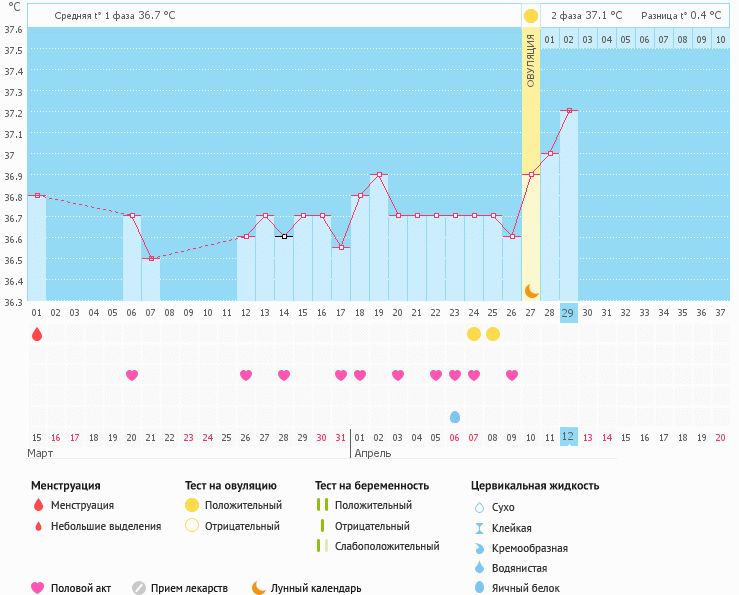
Task: Click the Лунный календарь moon legend icon
Action: point(258,588)
